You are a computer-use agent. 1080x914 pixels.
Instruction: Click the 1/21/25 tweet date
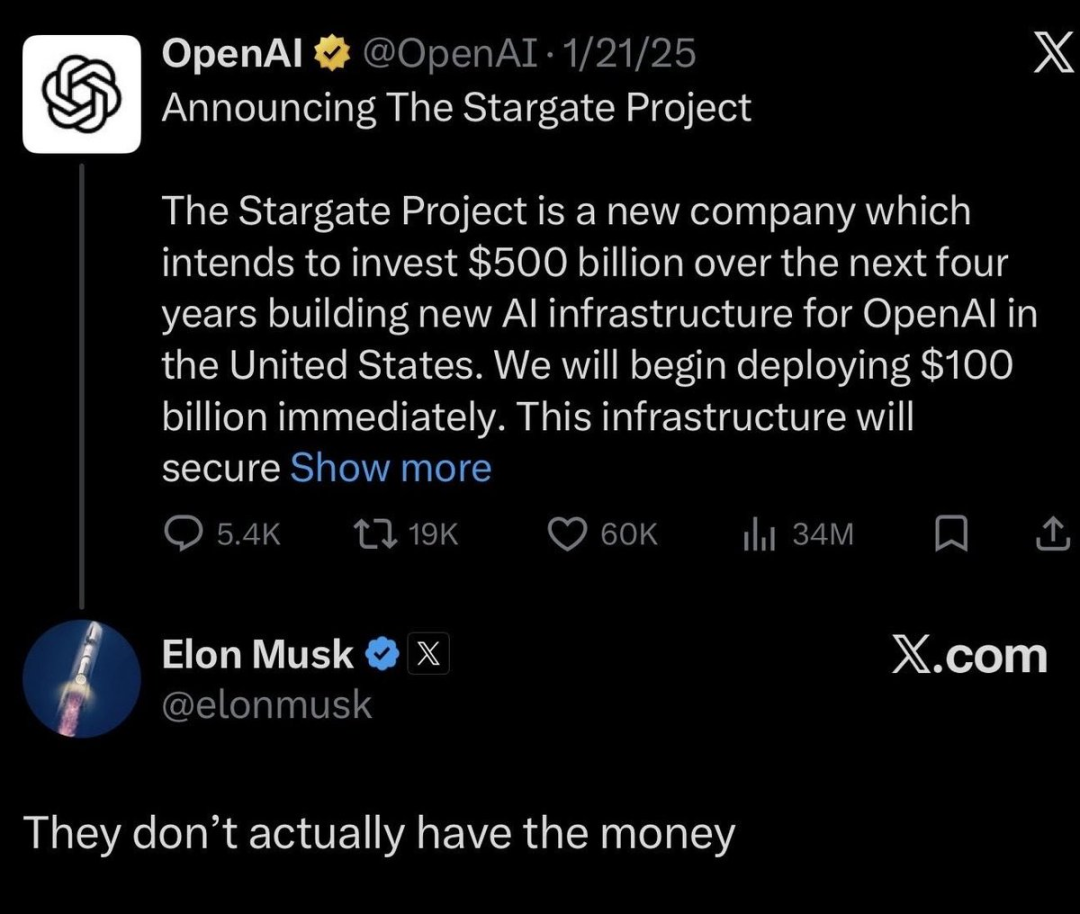(x=630, y=54)
